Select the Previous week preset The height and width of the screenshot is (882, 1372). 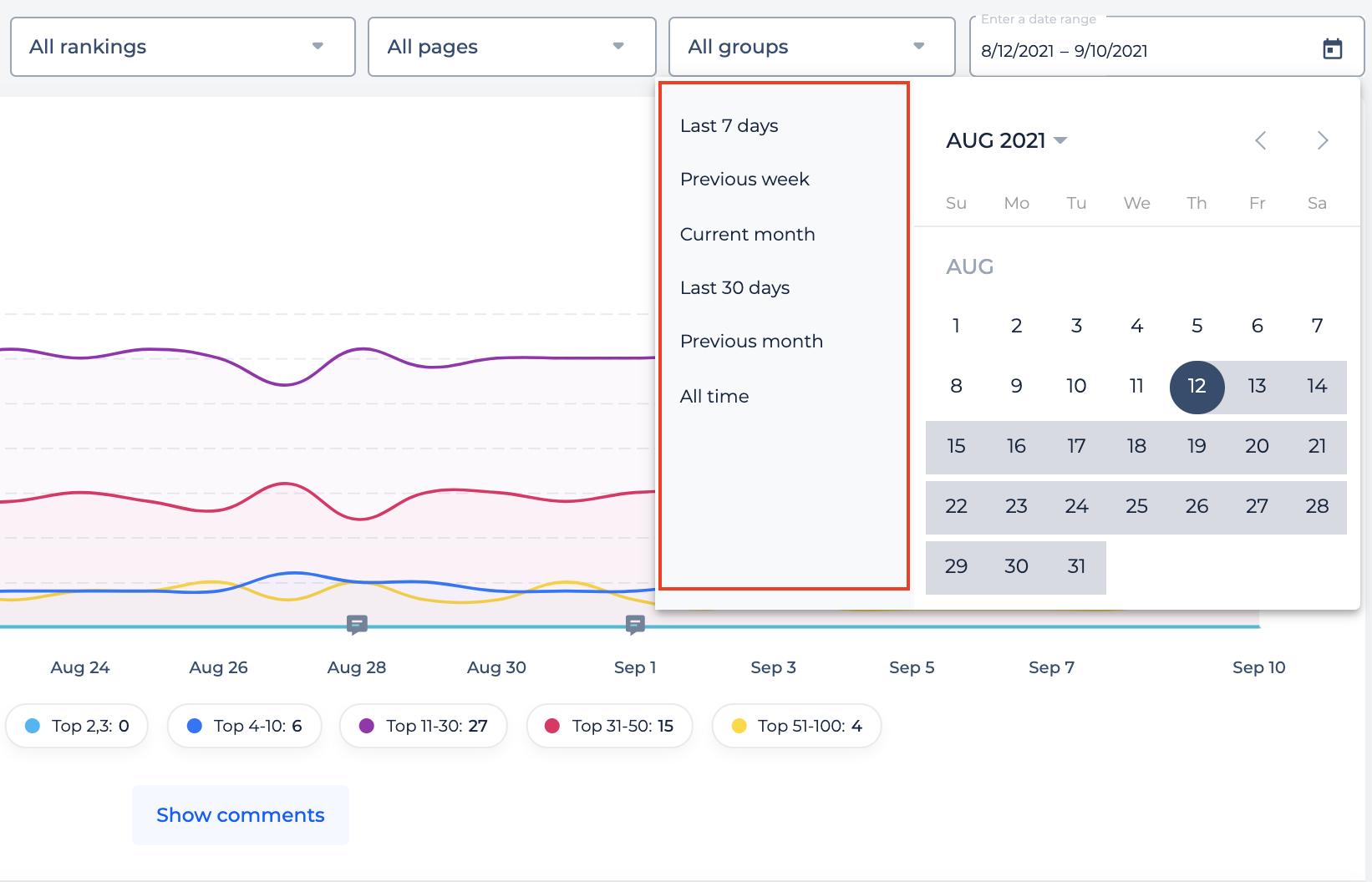tap(744, 180)
